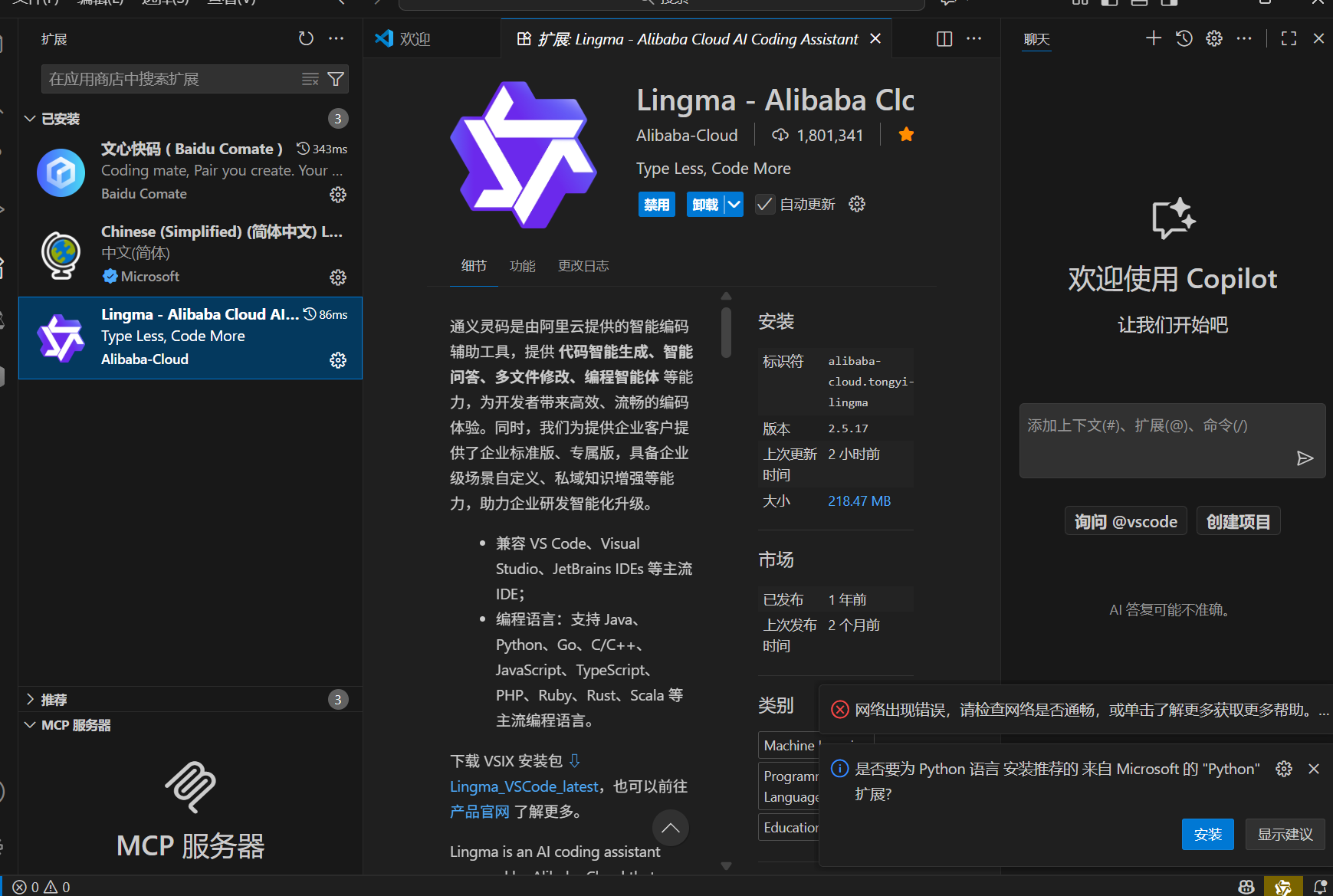The height and width of the screenshot is (896, 1333).
Task: Switch to 细节 tab
Action: (474, 266)
